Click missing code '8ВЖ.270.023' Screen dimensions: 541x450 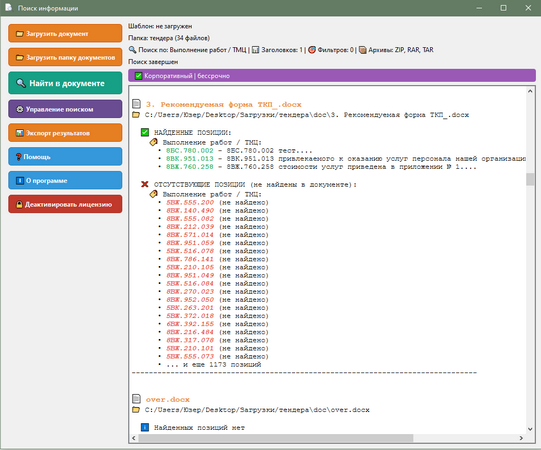coord(190,292)
